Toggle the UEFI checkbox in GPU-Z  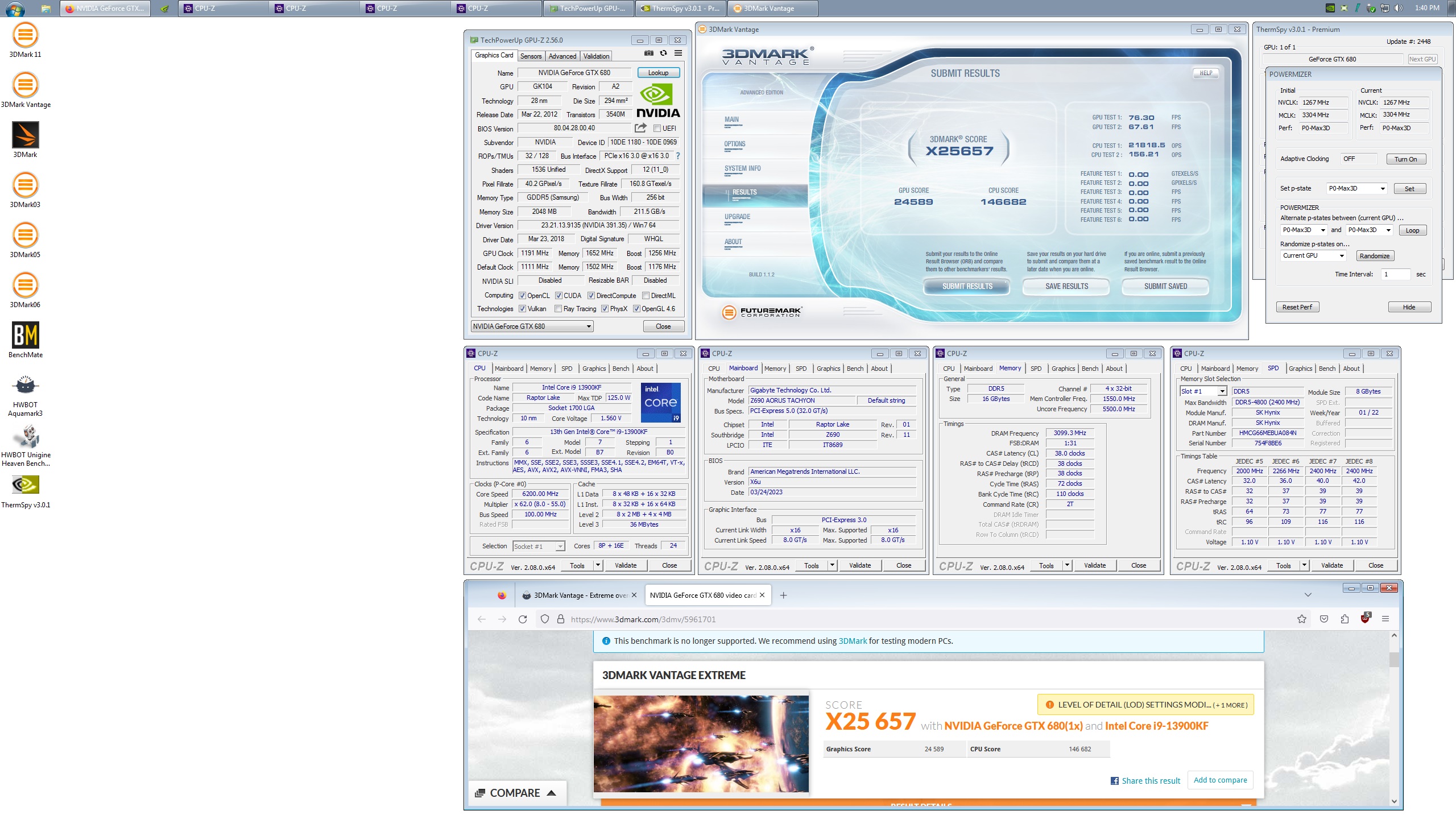657,129
